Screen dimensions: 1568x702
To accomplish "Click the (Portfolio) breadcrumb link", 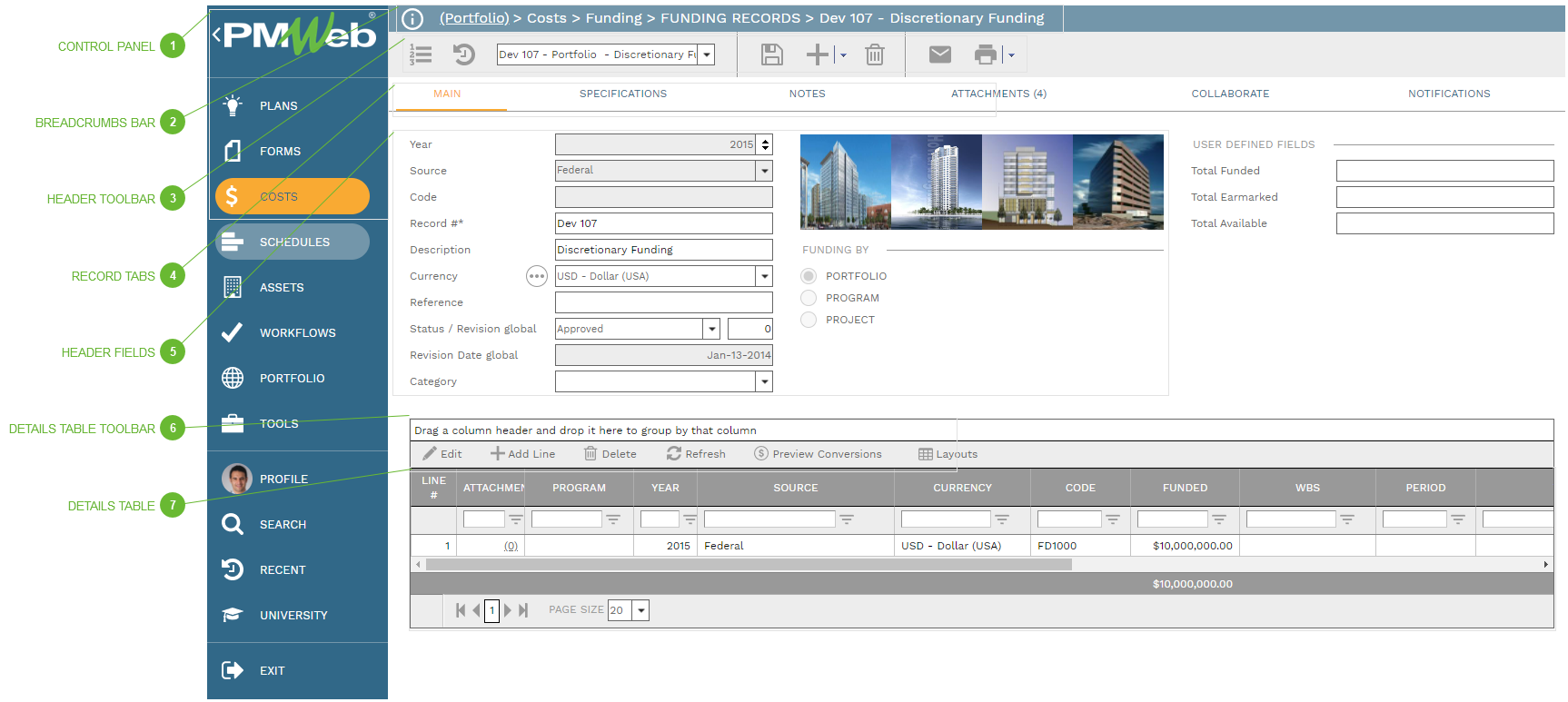I will tap(474, 18).
